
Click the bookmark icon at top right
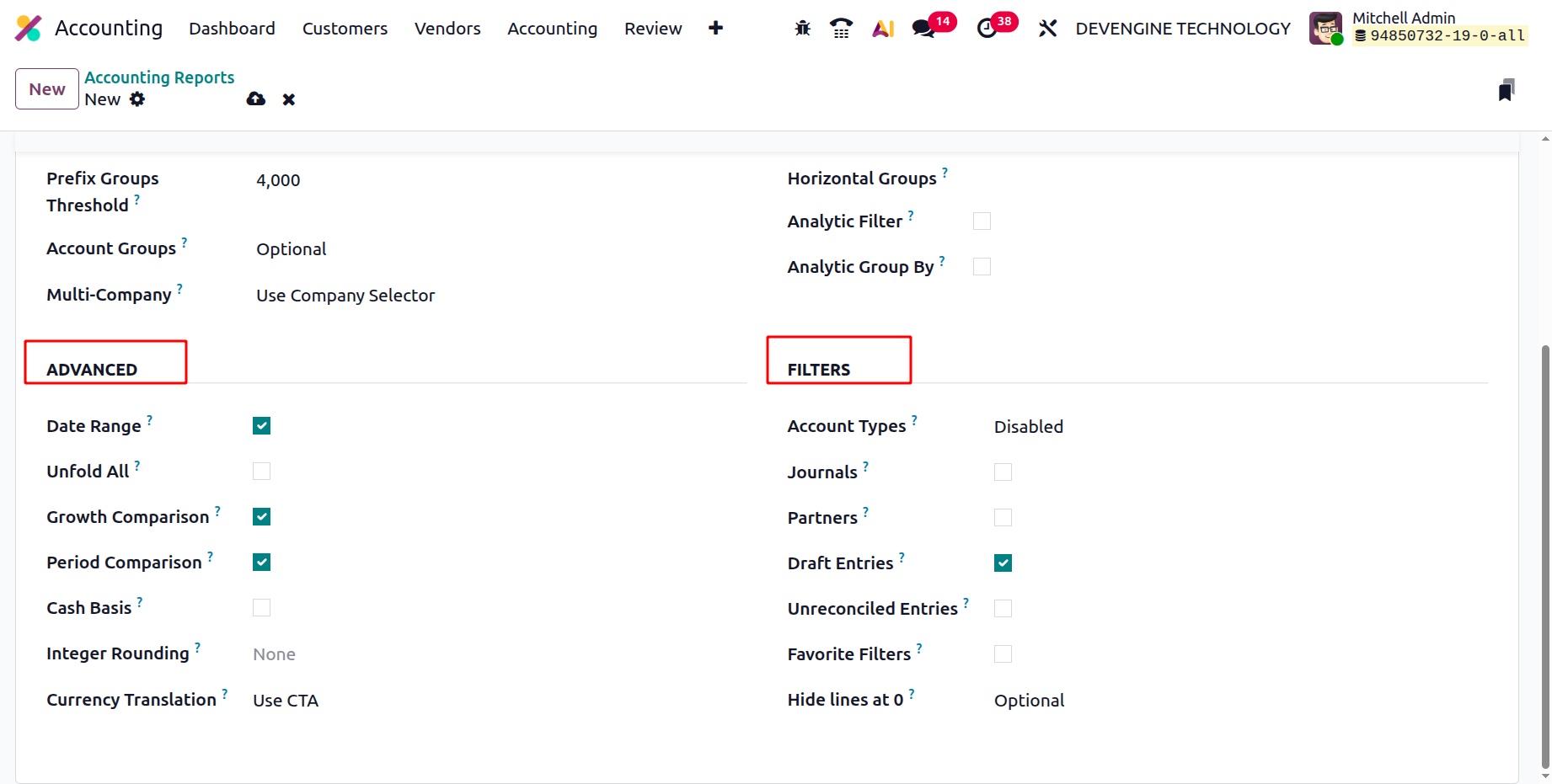(1507, 90)
